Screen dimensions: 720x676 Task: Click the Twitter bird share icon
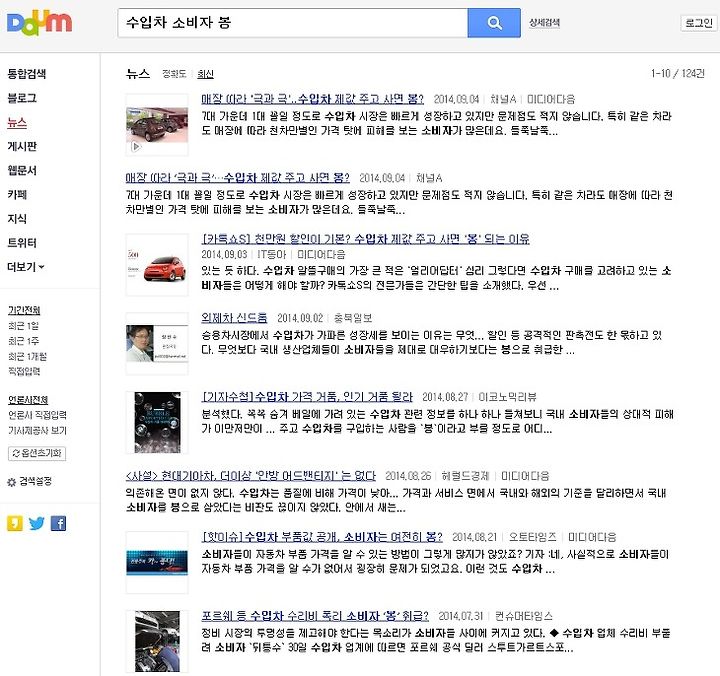pos(37,523)
